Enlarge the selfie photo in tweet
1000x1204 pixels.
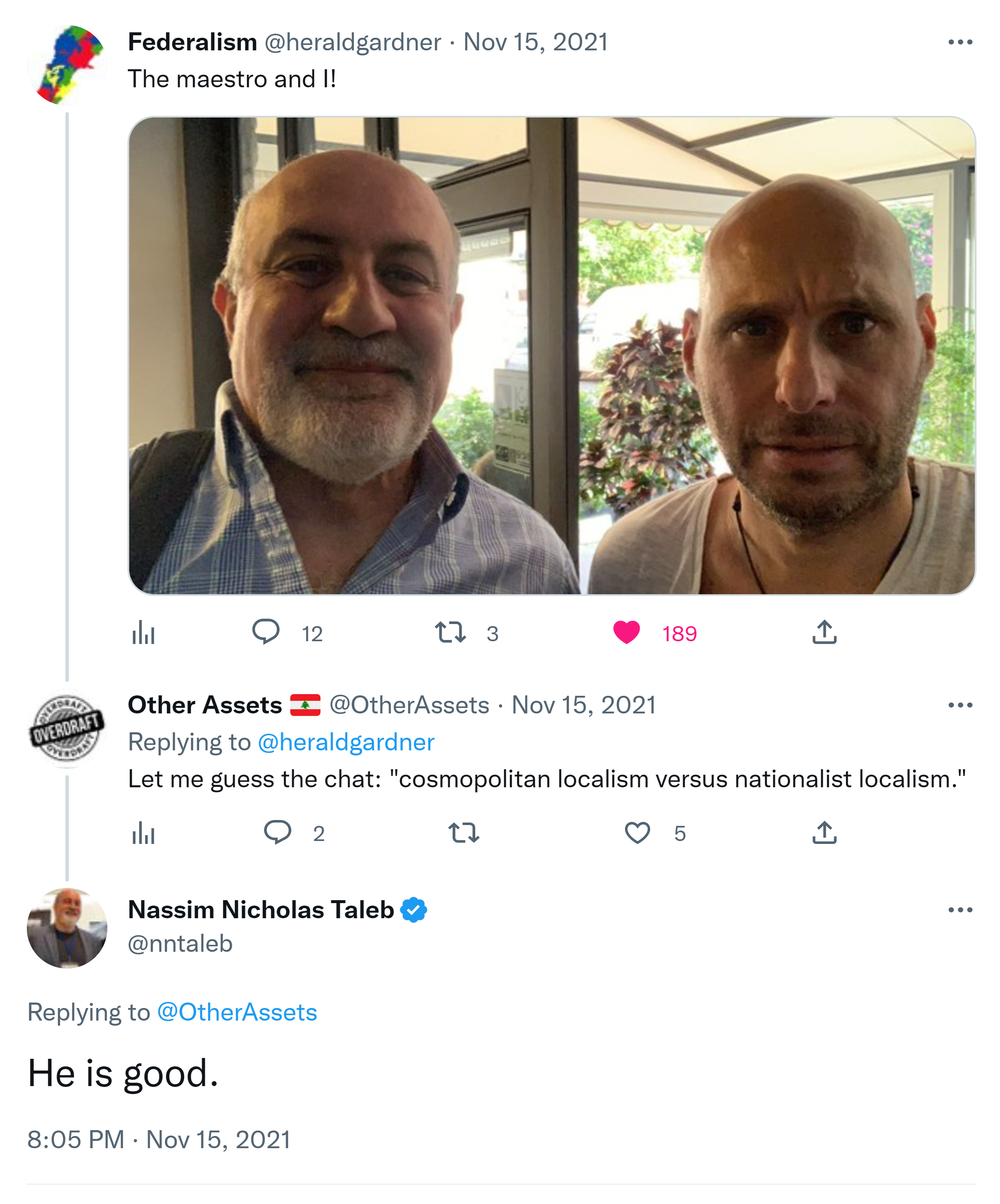[551, 355]
